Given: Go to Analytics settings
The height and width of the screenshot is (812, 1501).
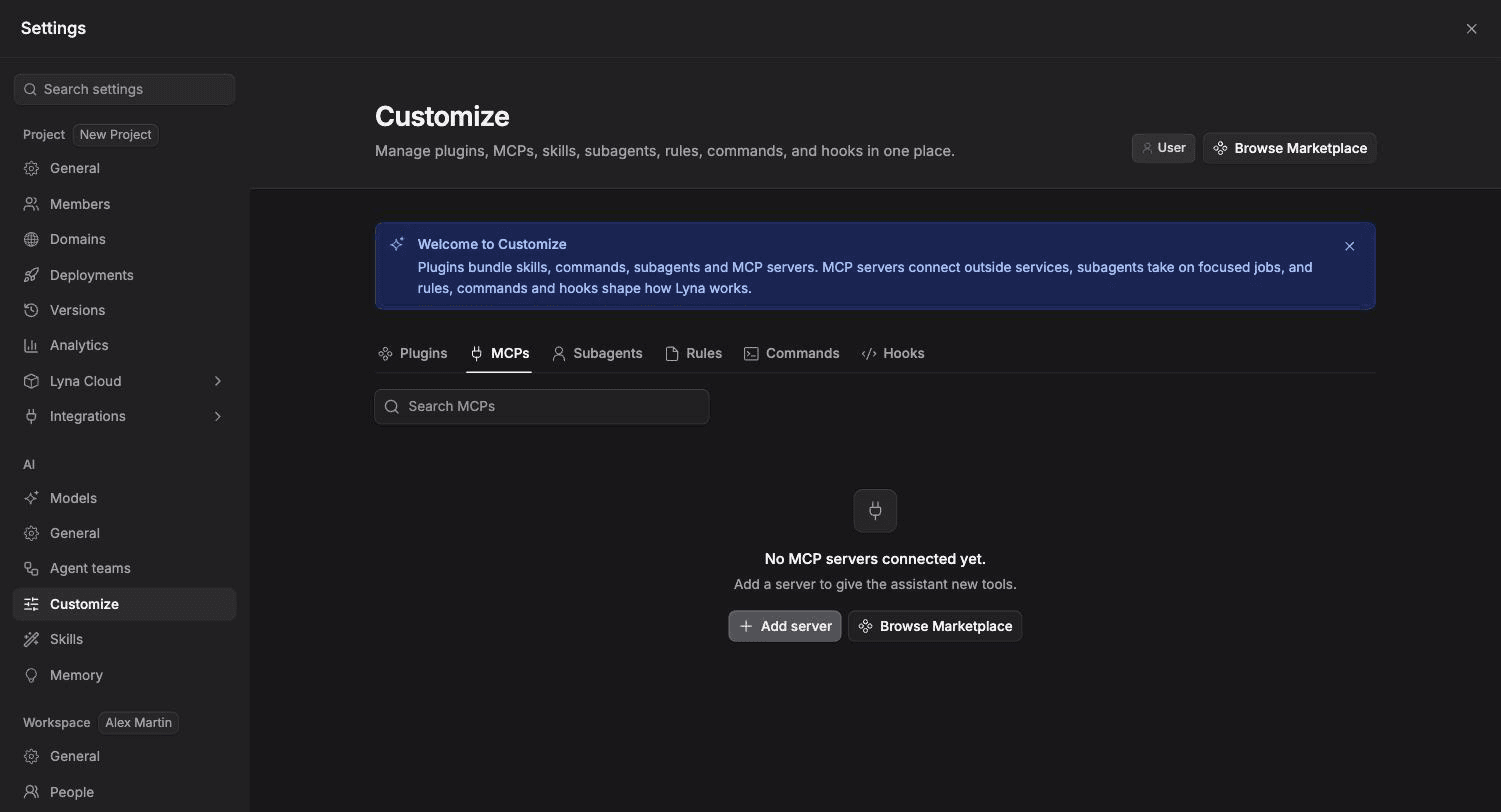Looking at the screenshot, I should (125, 345).
